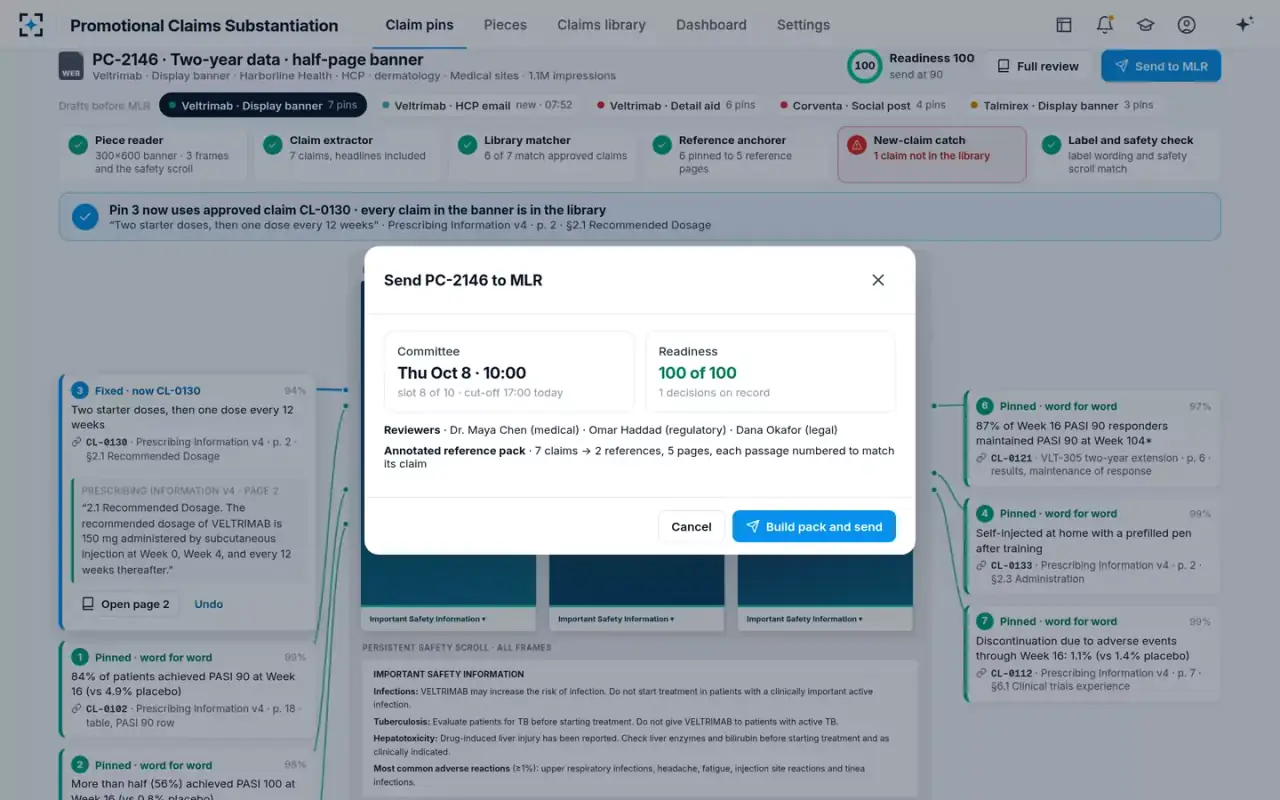The image size is (1280, 800).
Task: Click the New-claim catch warning icon
Action: tap(856, 145)
